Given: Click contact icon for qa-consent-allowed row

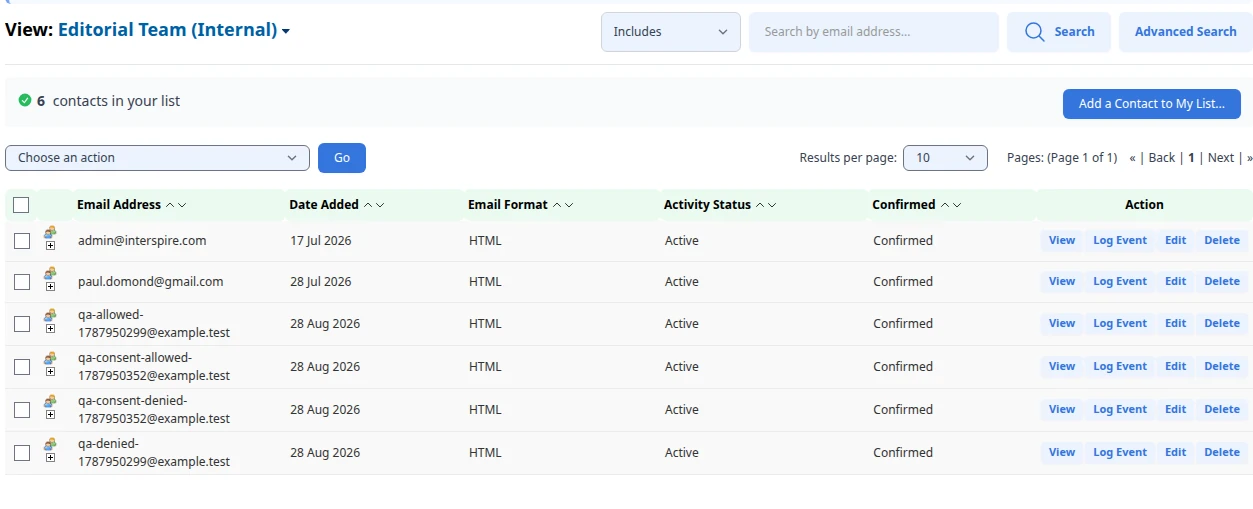Looking at the screenshot, I should (50, 358).
